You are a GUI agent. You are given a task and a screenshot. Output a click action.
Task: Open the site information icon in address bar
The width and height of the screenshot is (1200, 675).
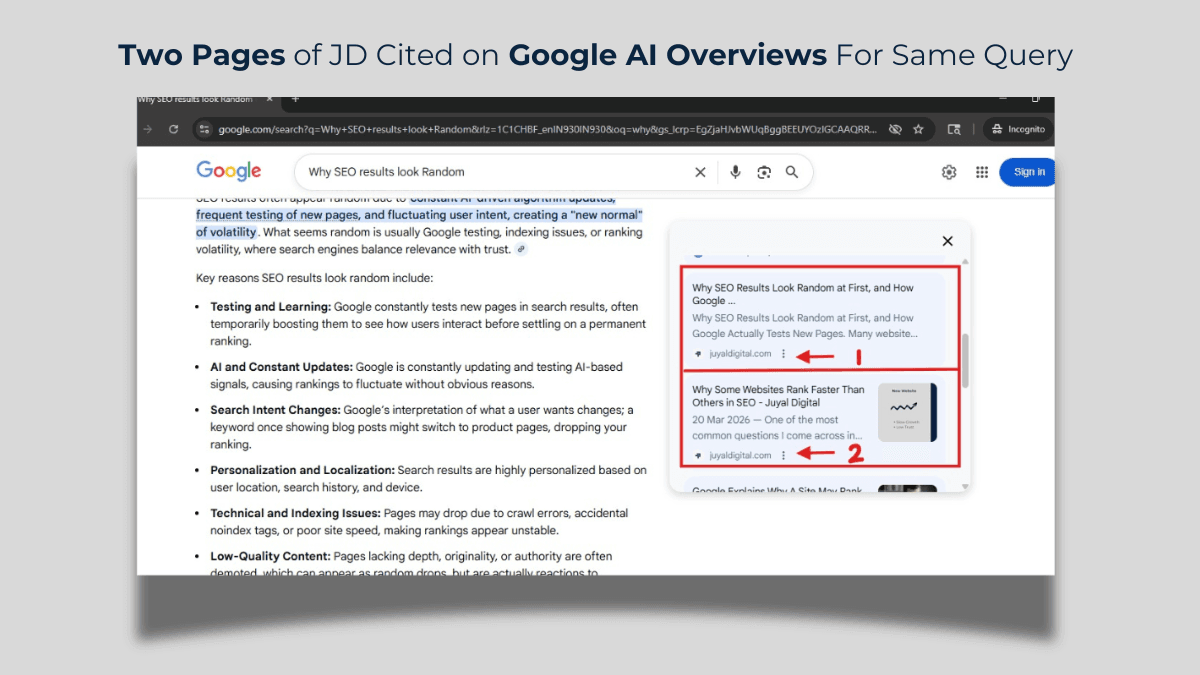click(205, 130)
